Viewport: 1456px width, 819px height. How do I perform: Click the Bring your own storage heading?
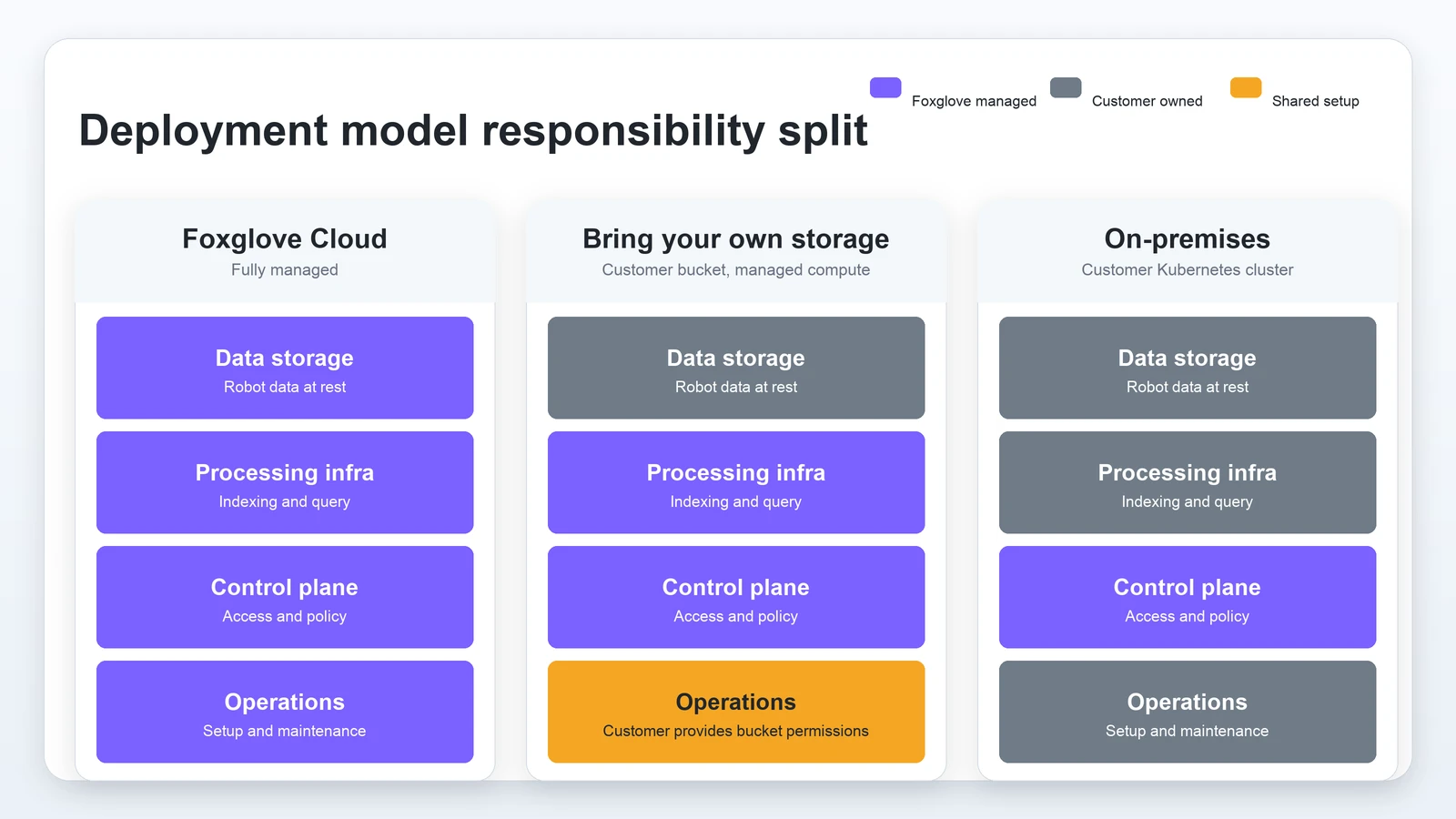tap(736, 238)
